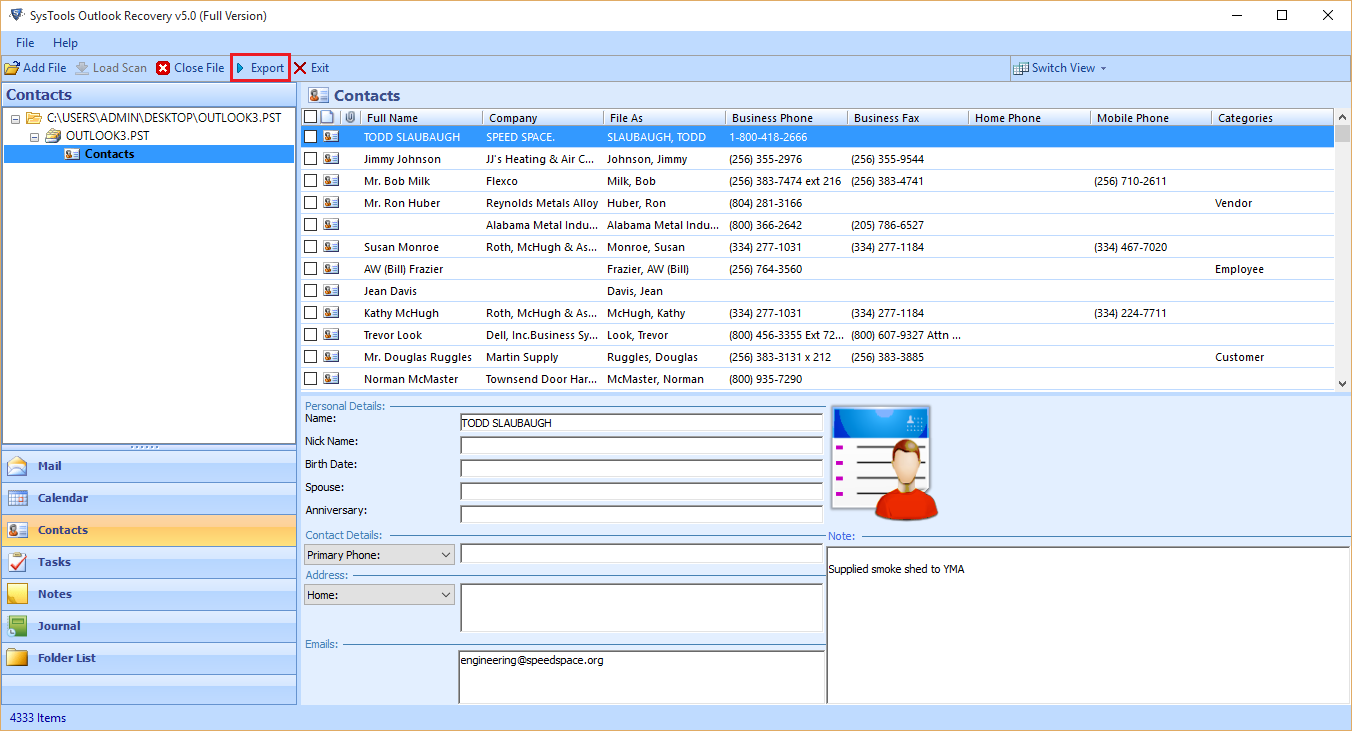Open the Help menu
This screenshot has width=1352, height=731.
click(x=65, y=43)
